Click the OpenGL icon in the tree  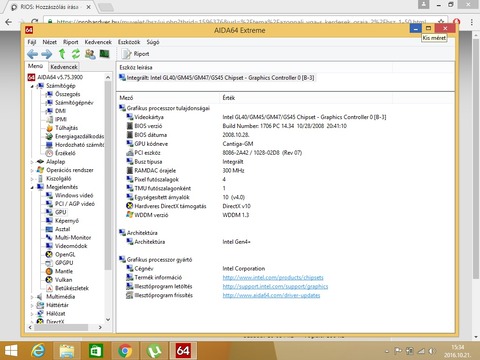click(x=49, y=254)
